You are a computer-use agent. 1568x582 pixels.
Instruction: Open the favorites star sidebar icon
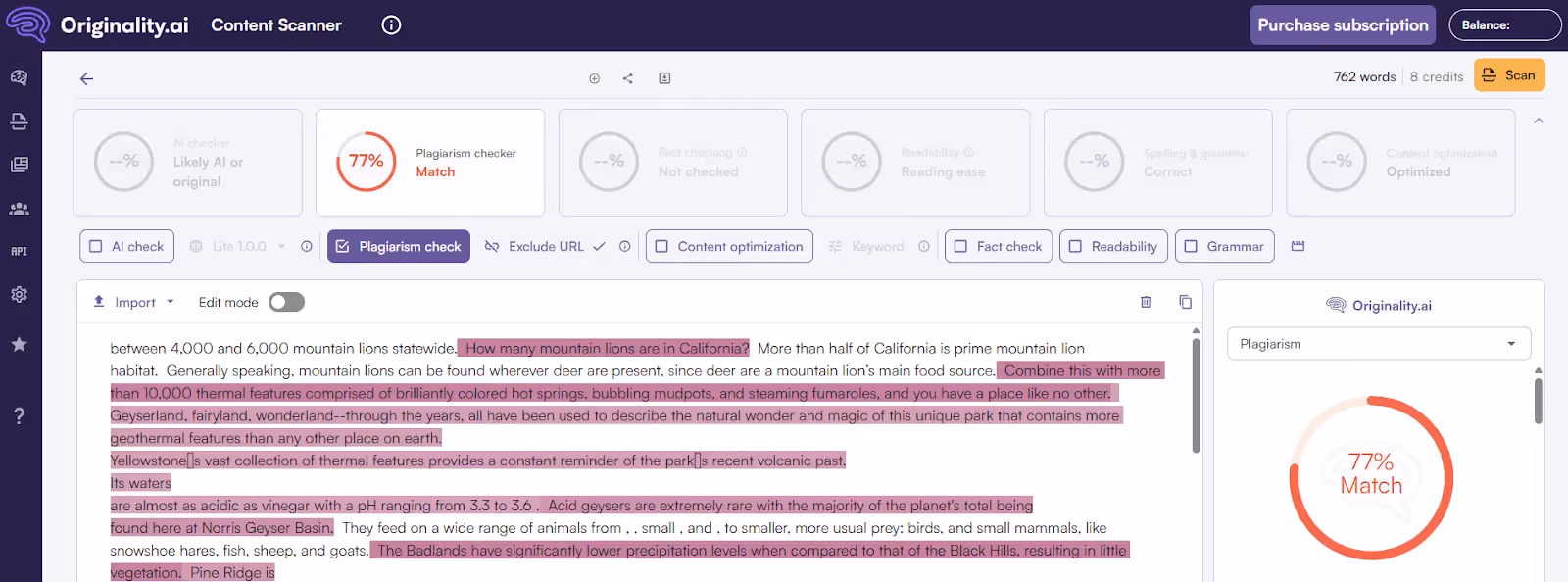[x=19, y=344]
